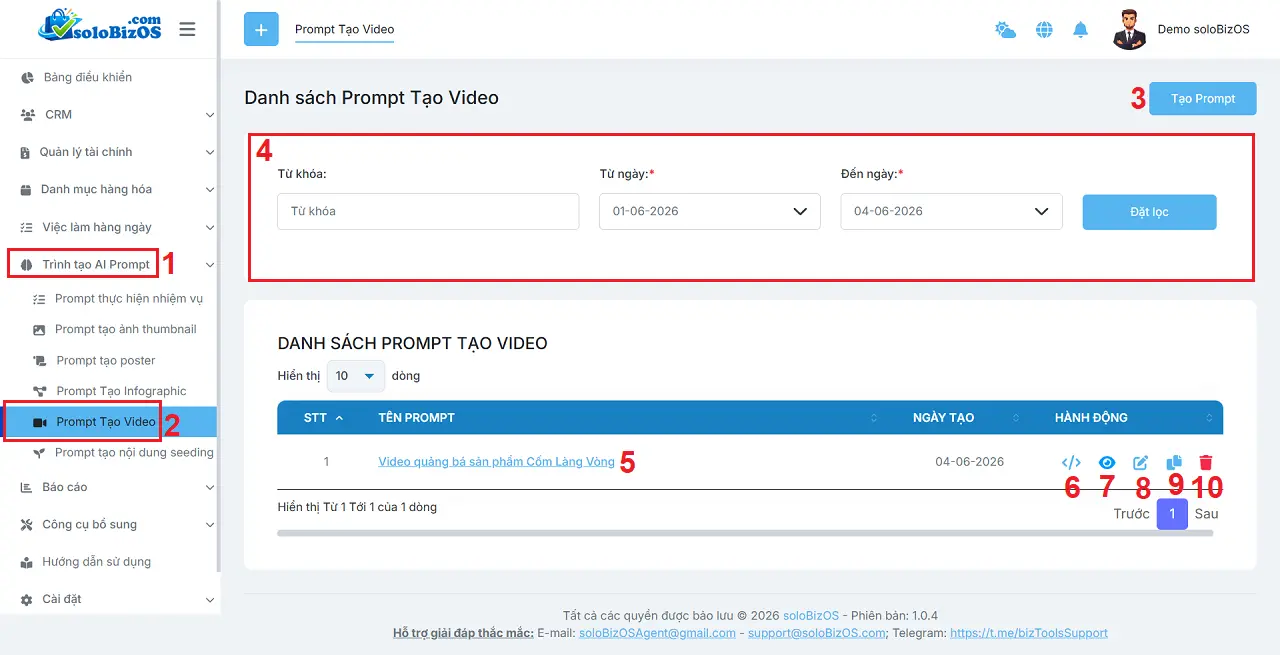Duplicate the prompt with copy icon

click(1174, 462)
